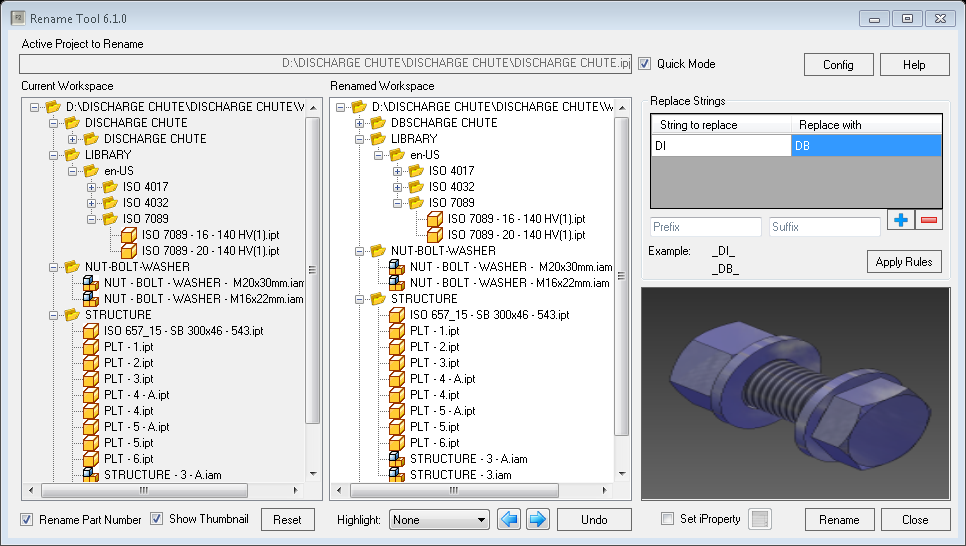Click the NUT-BOLT-WASHER folder icon in Renamed Workspace
966x546 pixels.
378,251
